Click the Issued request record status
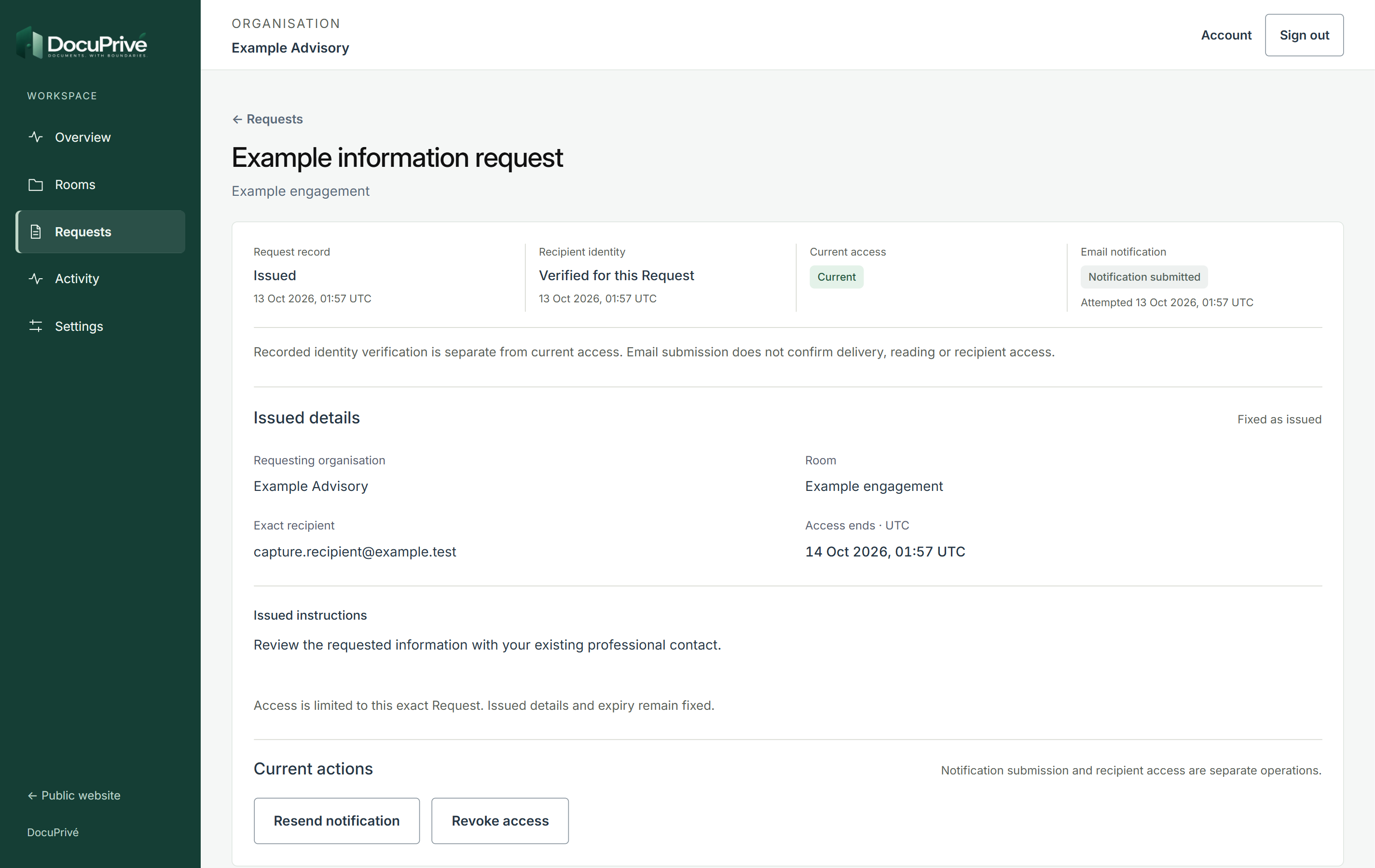Viewport: 1375px width, 868px height. click(275, 276)
